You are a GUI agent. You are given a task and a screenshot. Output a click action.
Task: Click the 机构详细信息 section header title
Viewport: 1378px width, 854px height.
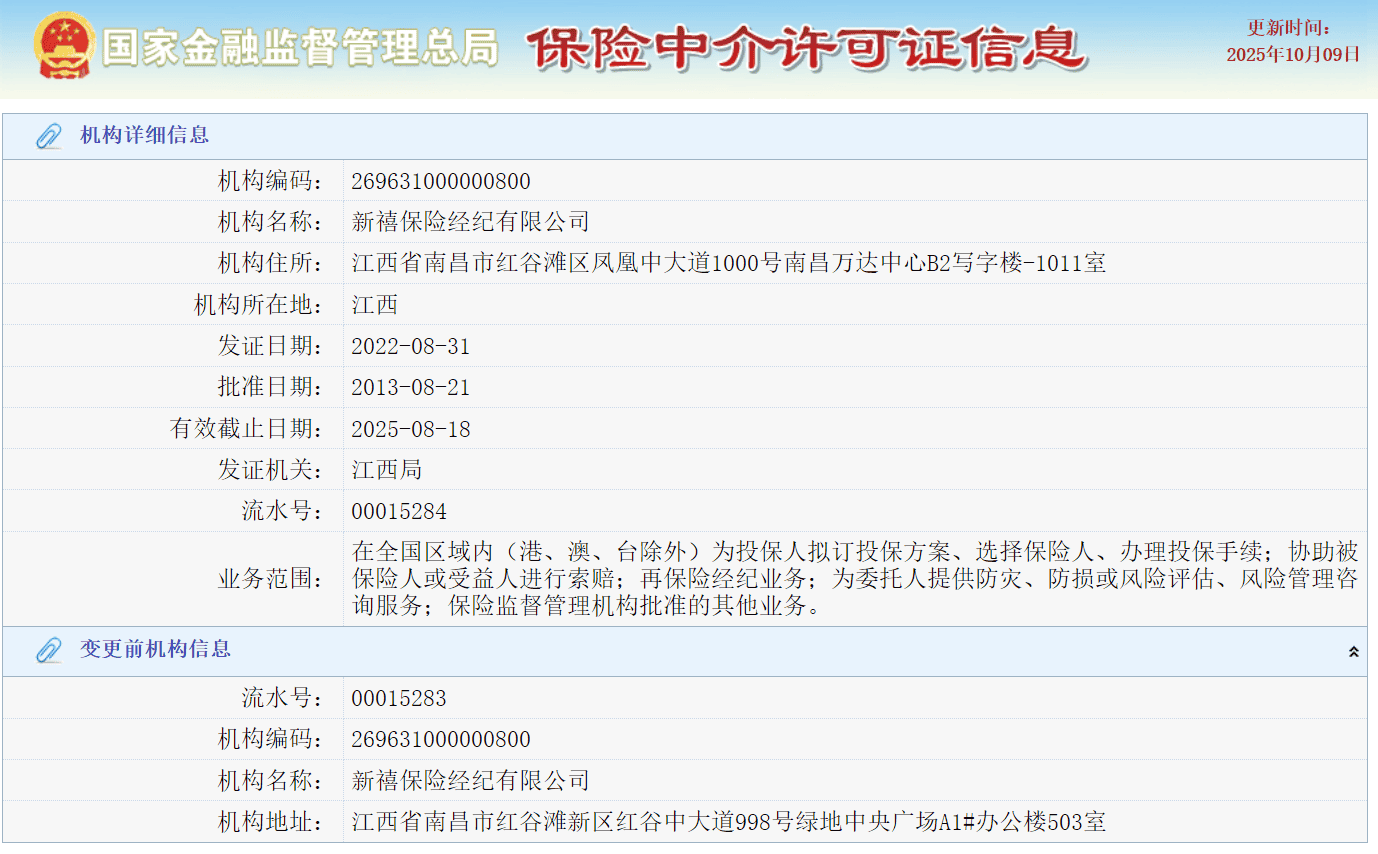pos(144,136)
